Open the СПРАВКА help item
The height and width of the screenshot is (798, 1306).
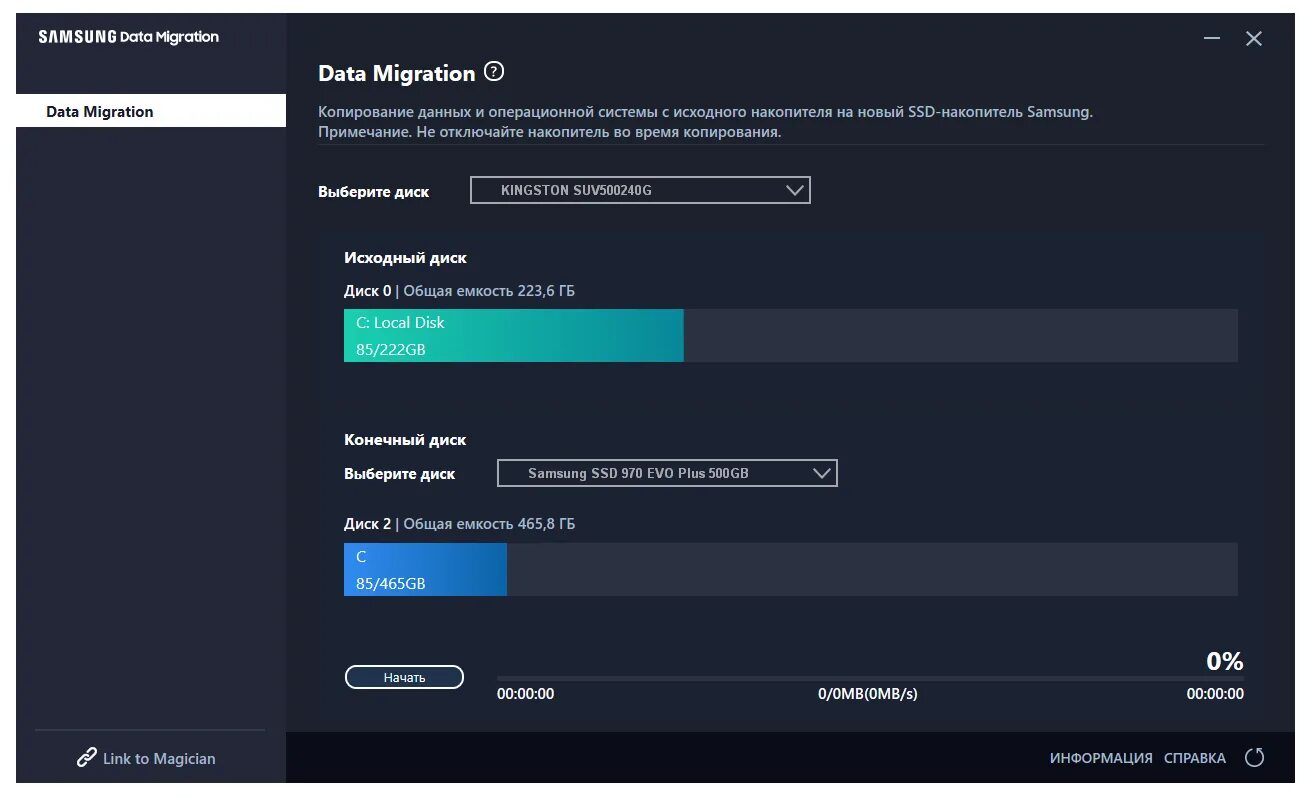(x=1195, y=758)
